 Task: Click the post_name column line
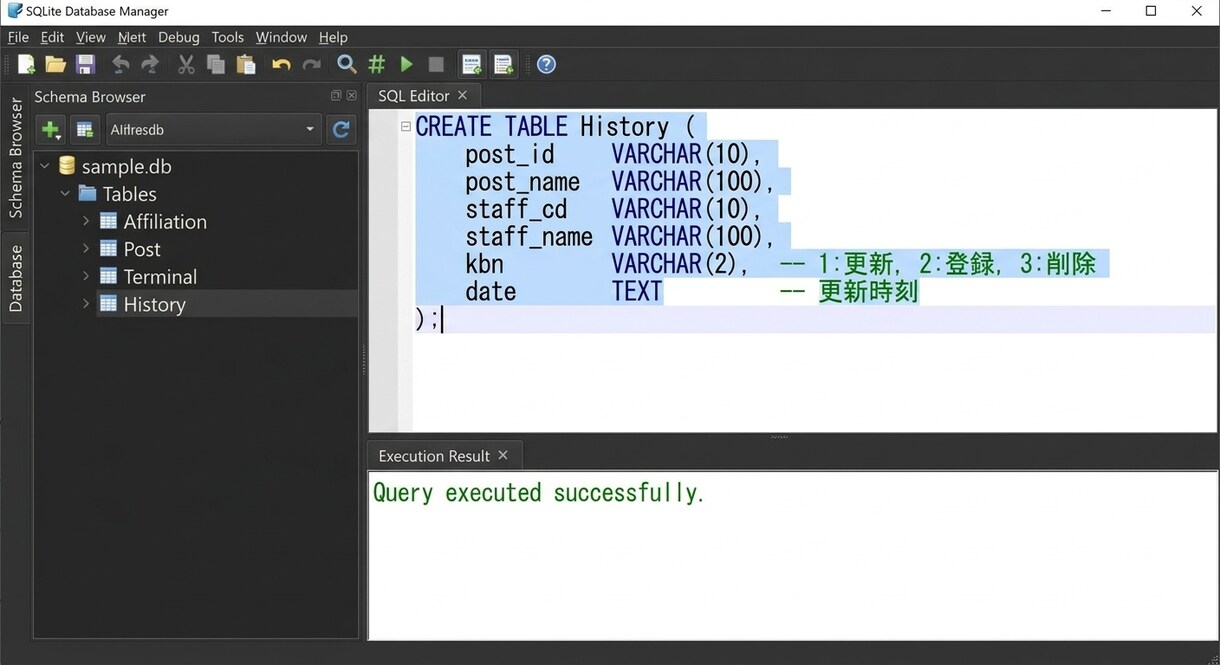click(x=620, y=181)
